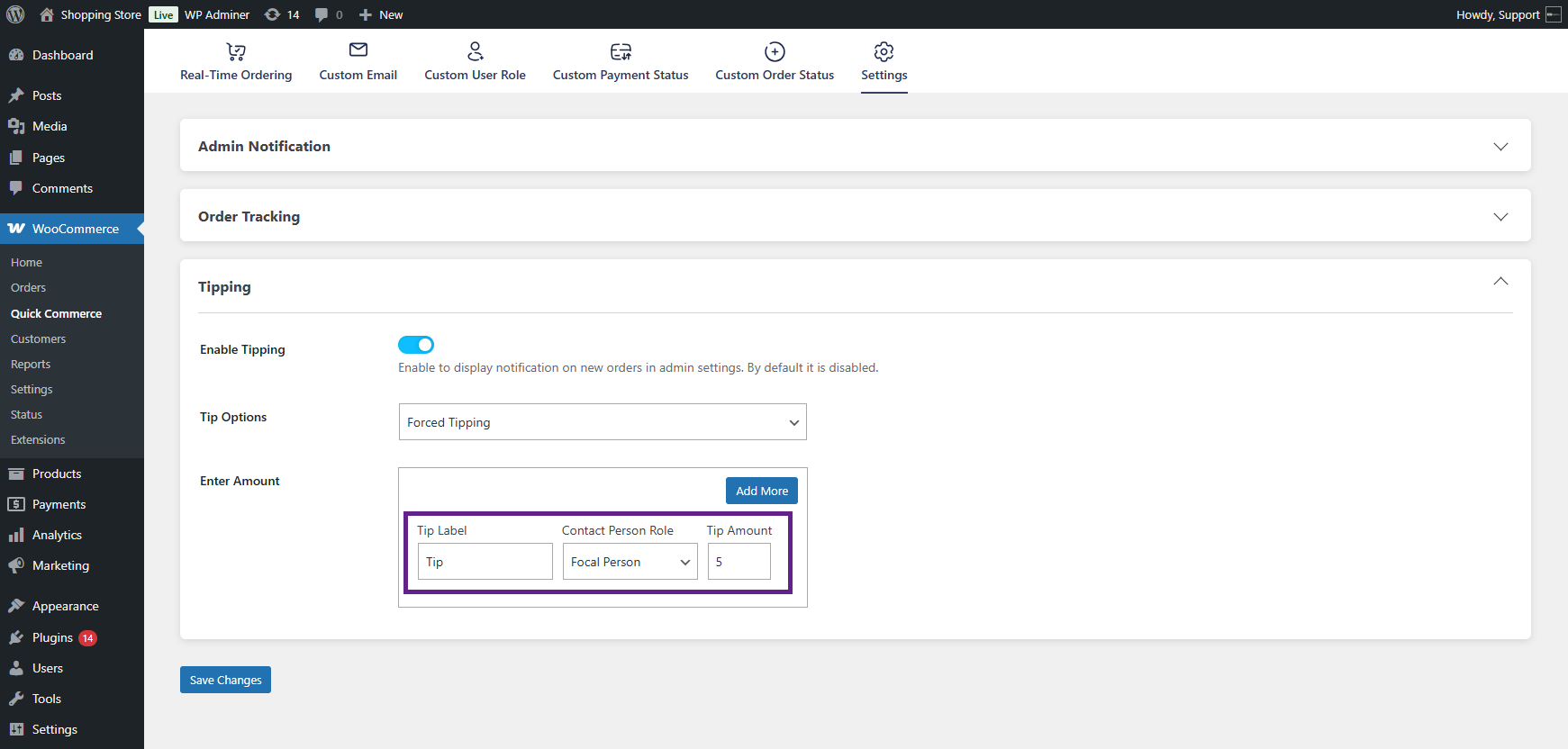1568x749 pixels.
Task: Open Orders in WooCommerce submenu
Action: pos(28,288)
